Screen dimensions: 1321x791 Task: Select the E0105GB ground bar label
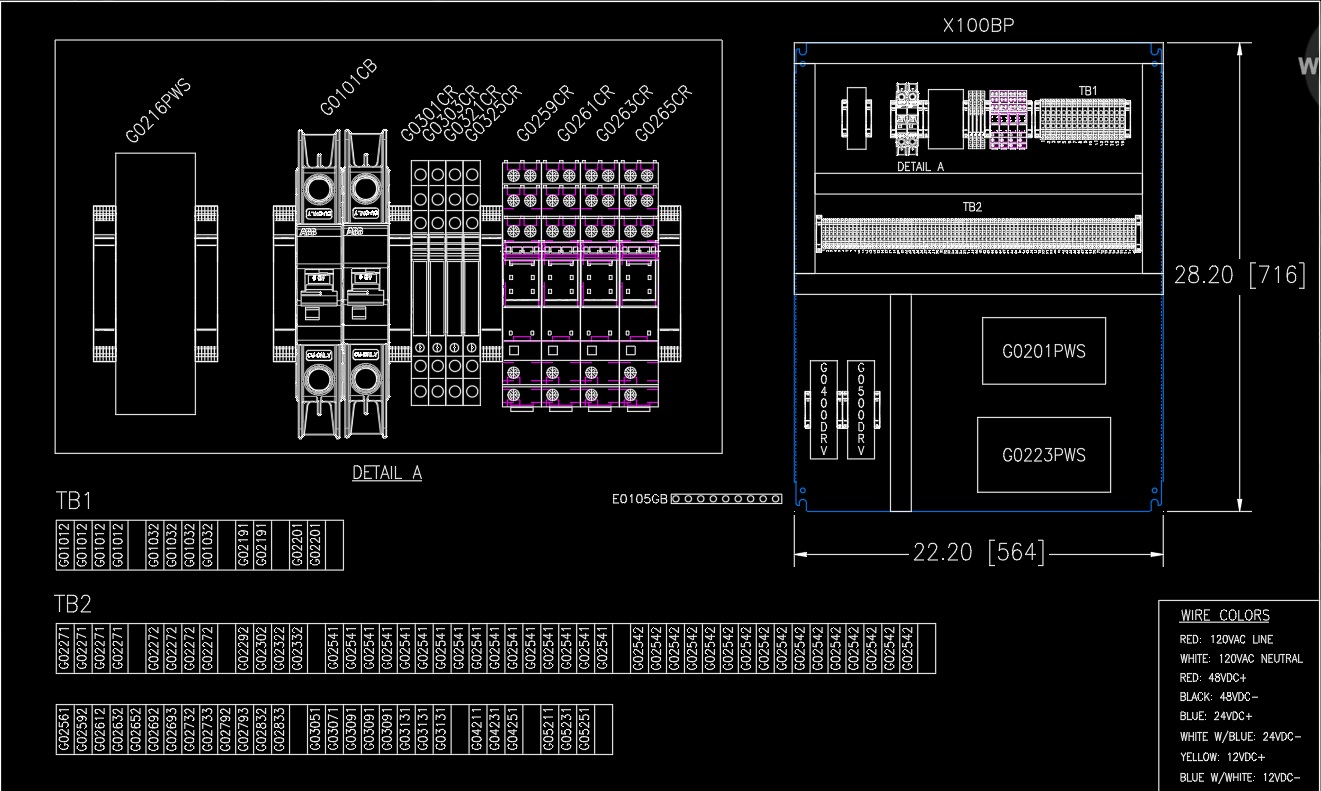pos(639,499)
